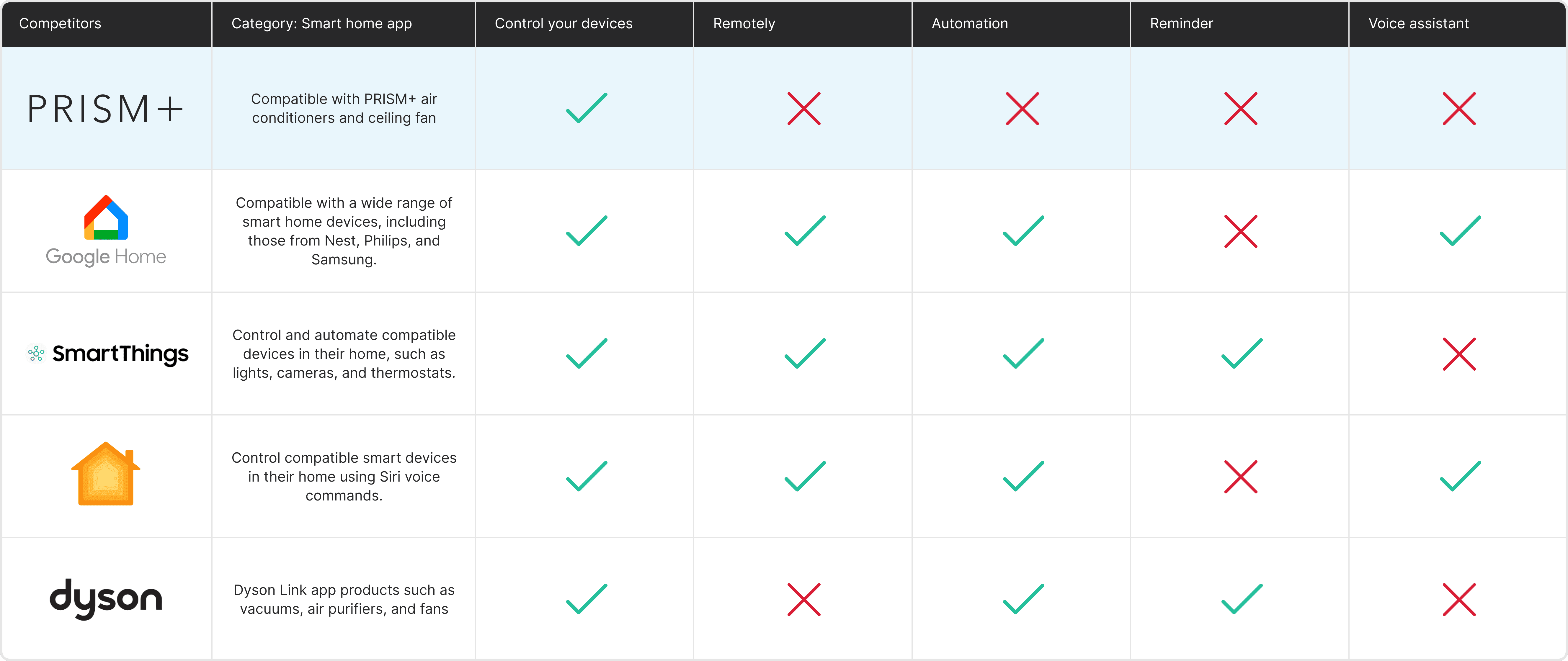Click Google Home Voice assistant checkmark
This screenshot has height=661, width=1568.
tap(1461, 231)
